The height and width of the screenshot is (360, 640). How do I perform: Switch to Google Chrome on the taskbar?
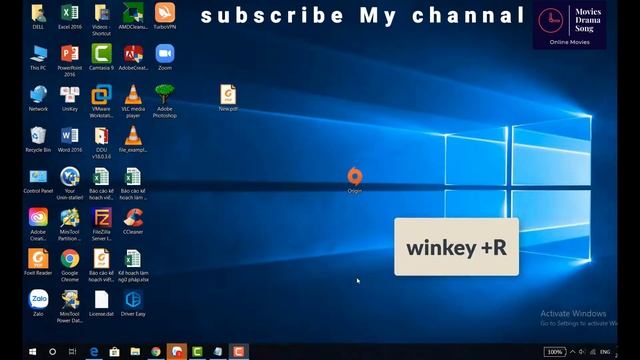pos(156,351)
